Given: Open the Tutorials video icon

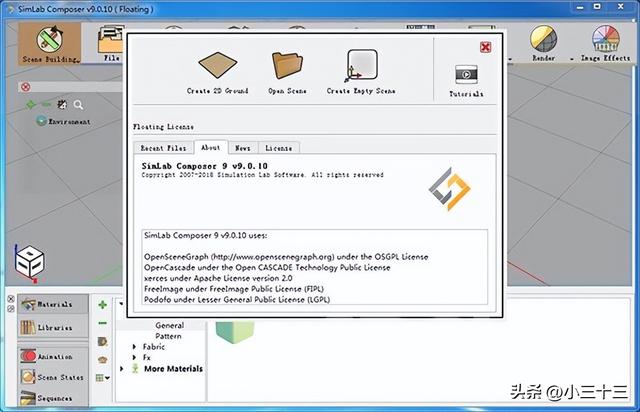Looking at the screenshot, I should (x=467, y=75).
